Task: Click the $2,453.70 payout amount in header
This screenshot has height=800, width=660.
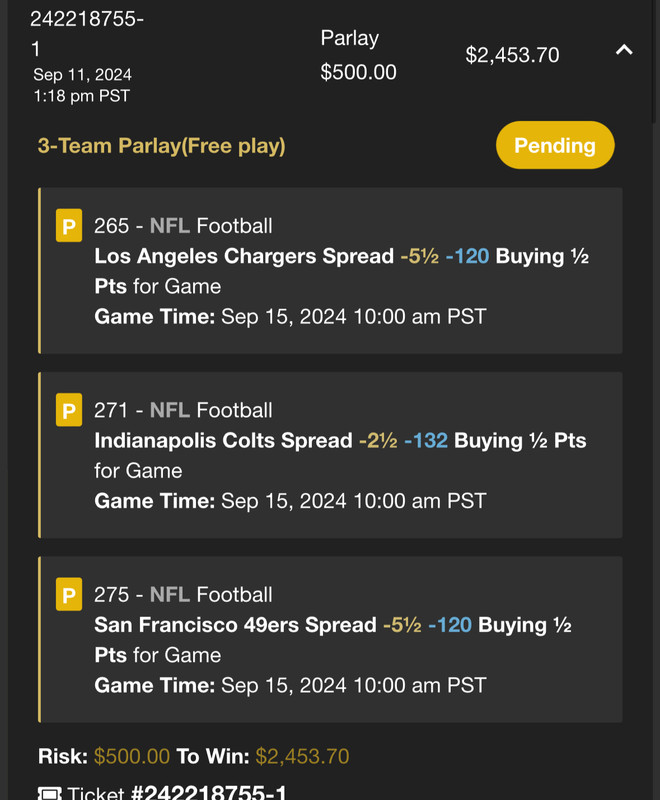Action: pos(512,55)
